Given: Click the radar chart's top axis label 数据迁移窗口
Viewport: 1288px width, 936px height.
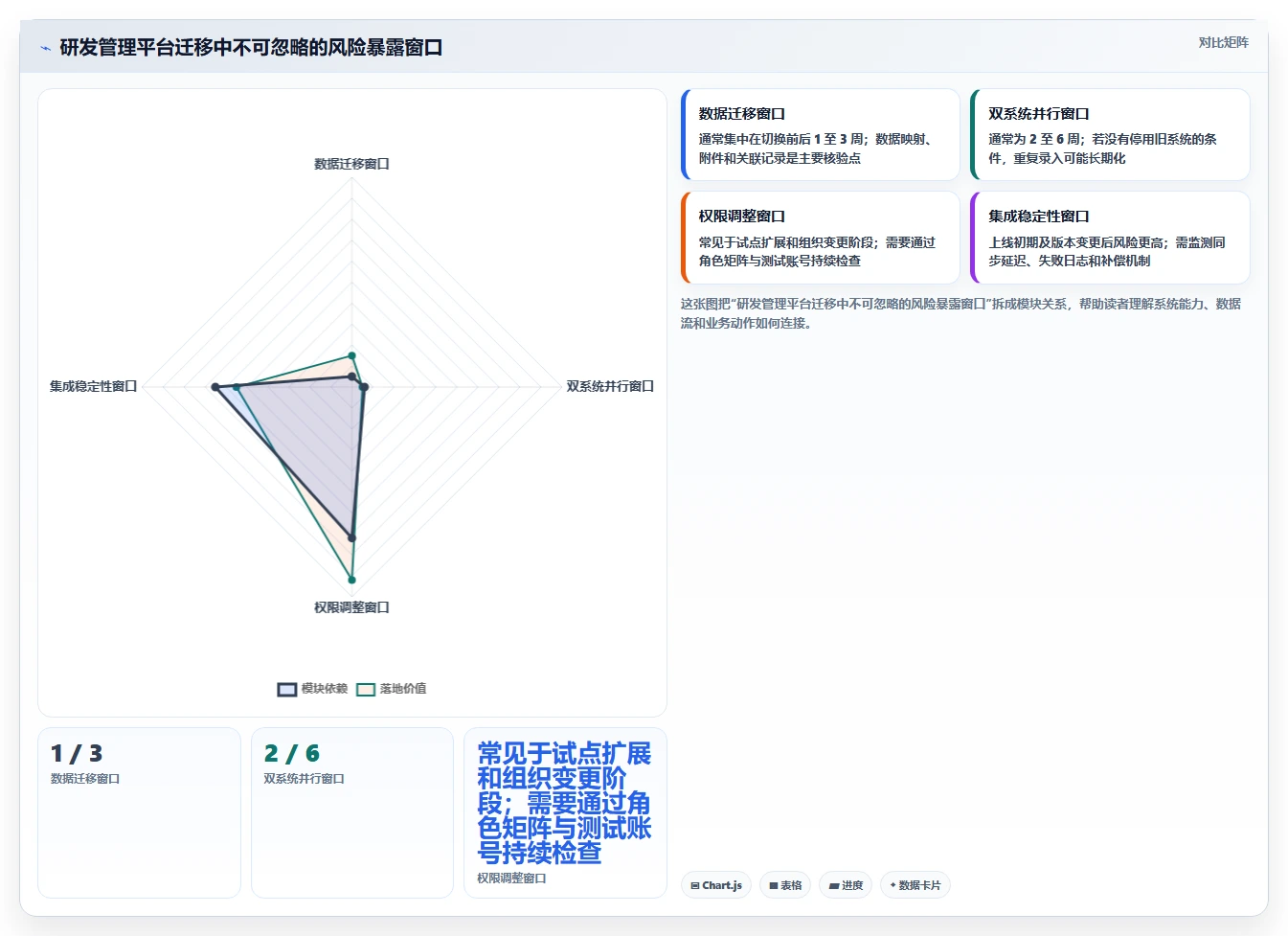Looking at the screenshot, I should [351, 164].
